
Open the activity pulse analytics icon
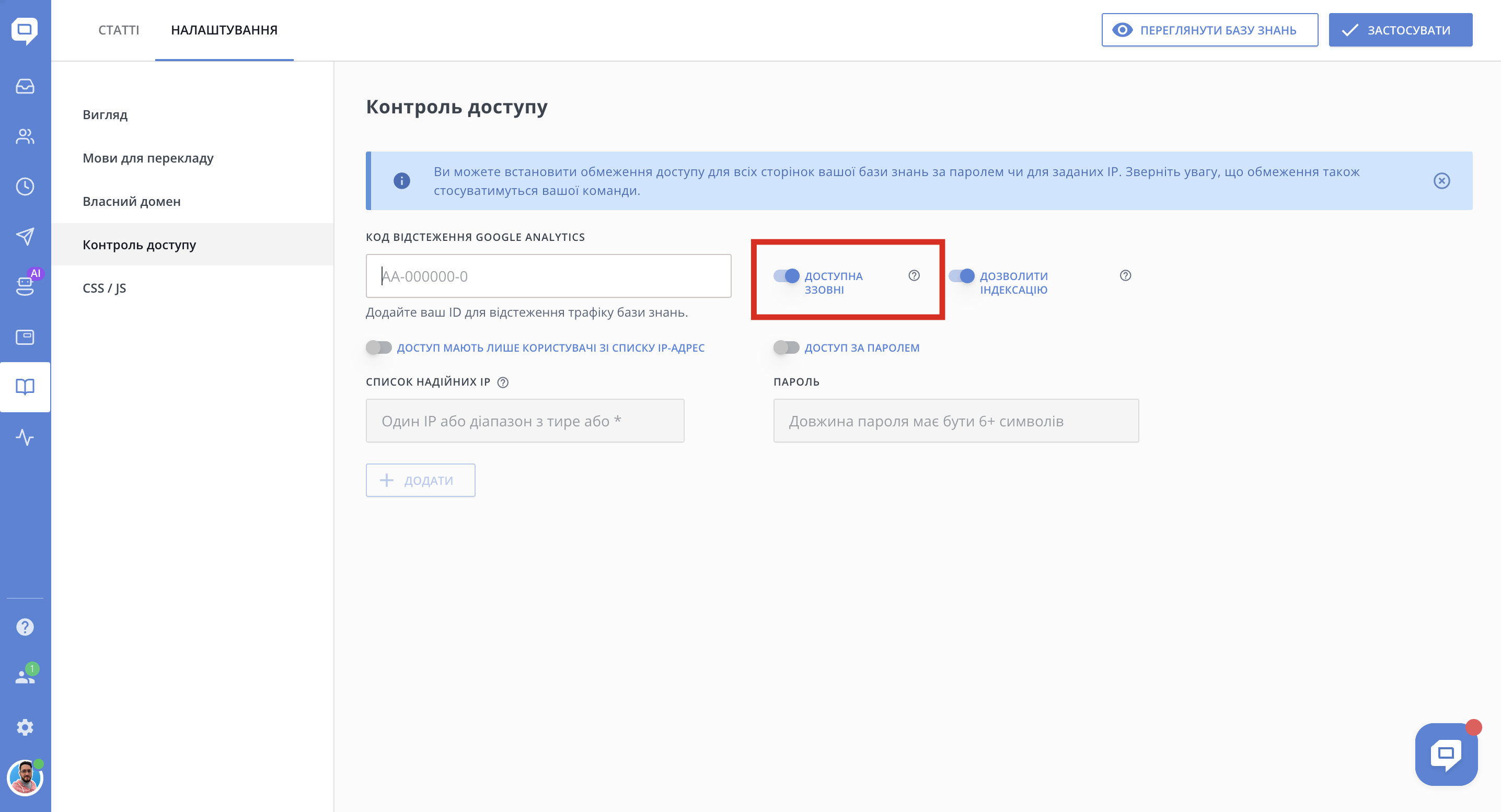pos(25,437)
